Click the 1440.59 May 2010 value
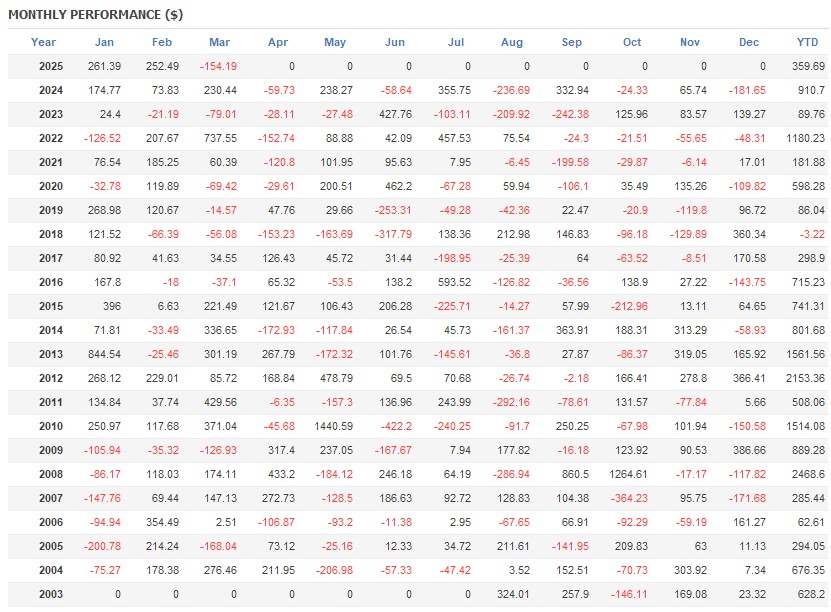Viewport: 831px width, 612px height. pos(333,426)
